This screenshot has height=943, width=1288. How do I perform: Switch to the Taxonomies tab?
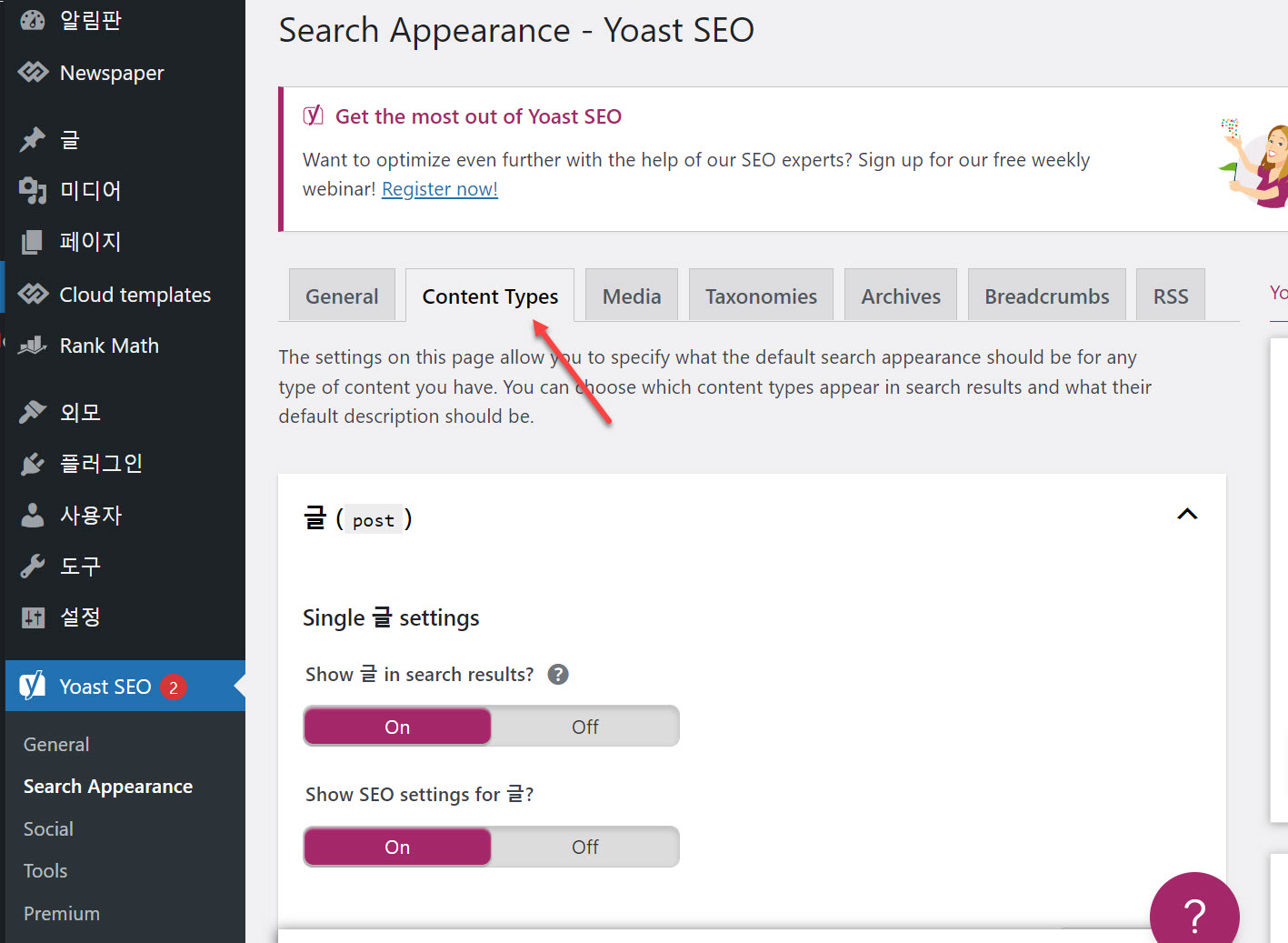point(761,295)
